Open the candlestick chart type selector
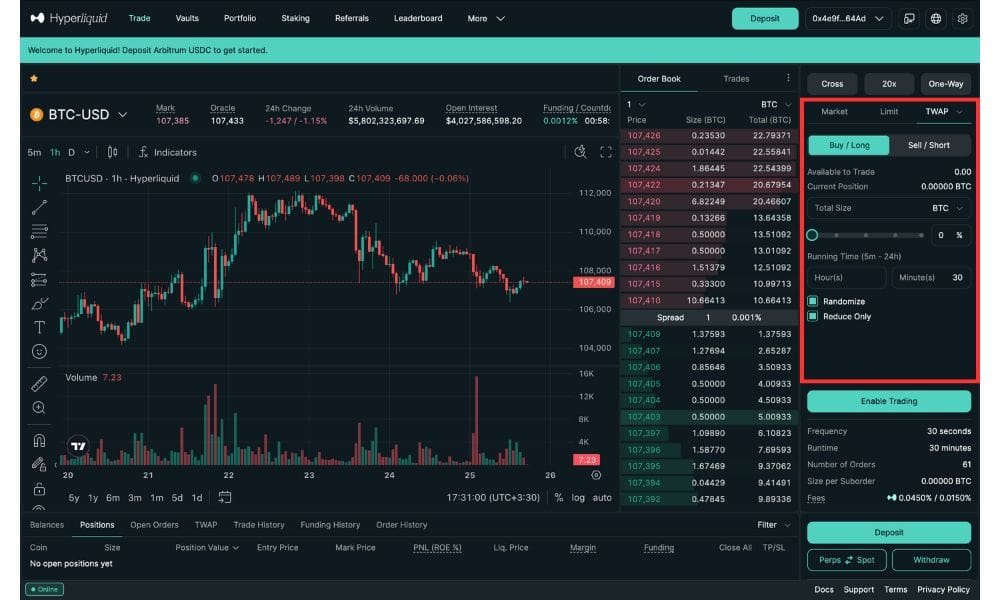Viewport: 1000px width, 600px height. tap(112, 152)
